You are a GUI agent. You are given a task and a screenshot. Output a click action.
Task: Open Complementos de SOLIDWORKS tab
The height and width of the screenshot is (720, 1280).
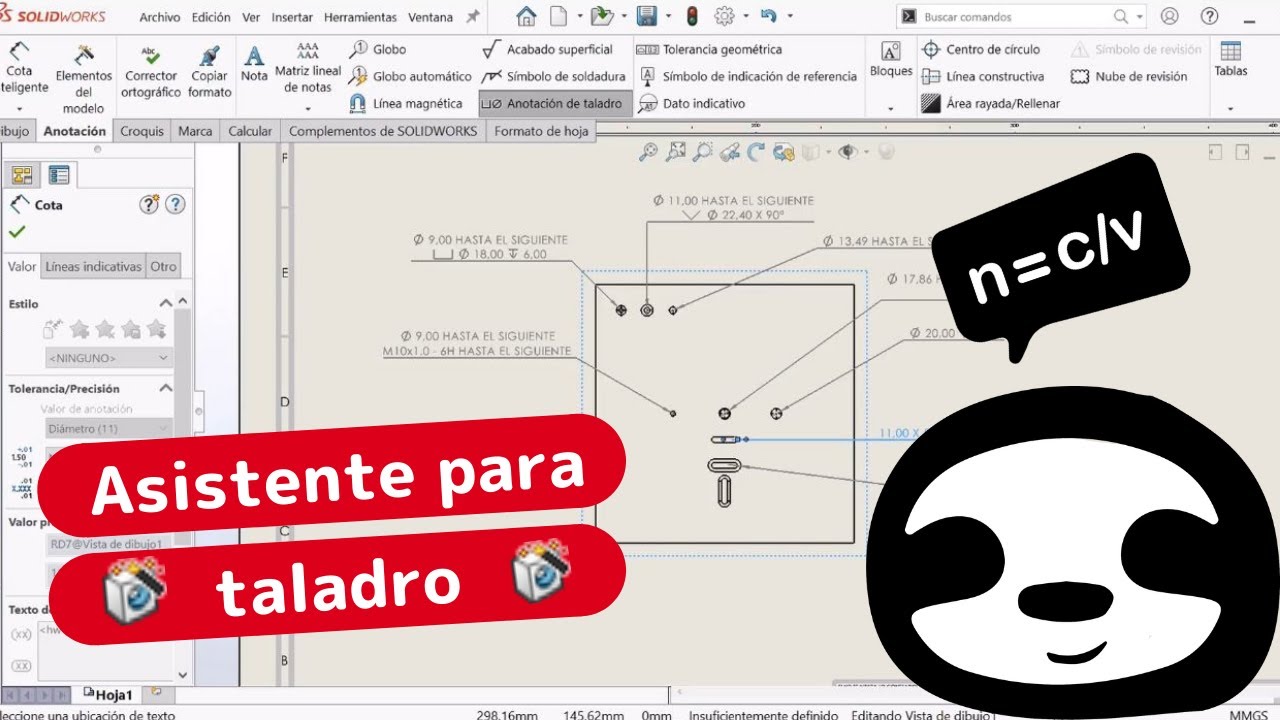tap(383, 131)
